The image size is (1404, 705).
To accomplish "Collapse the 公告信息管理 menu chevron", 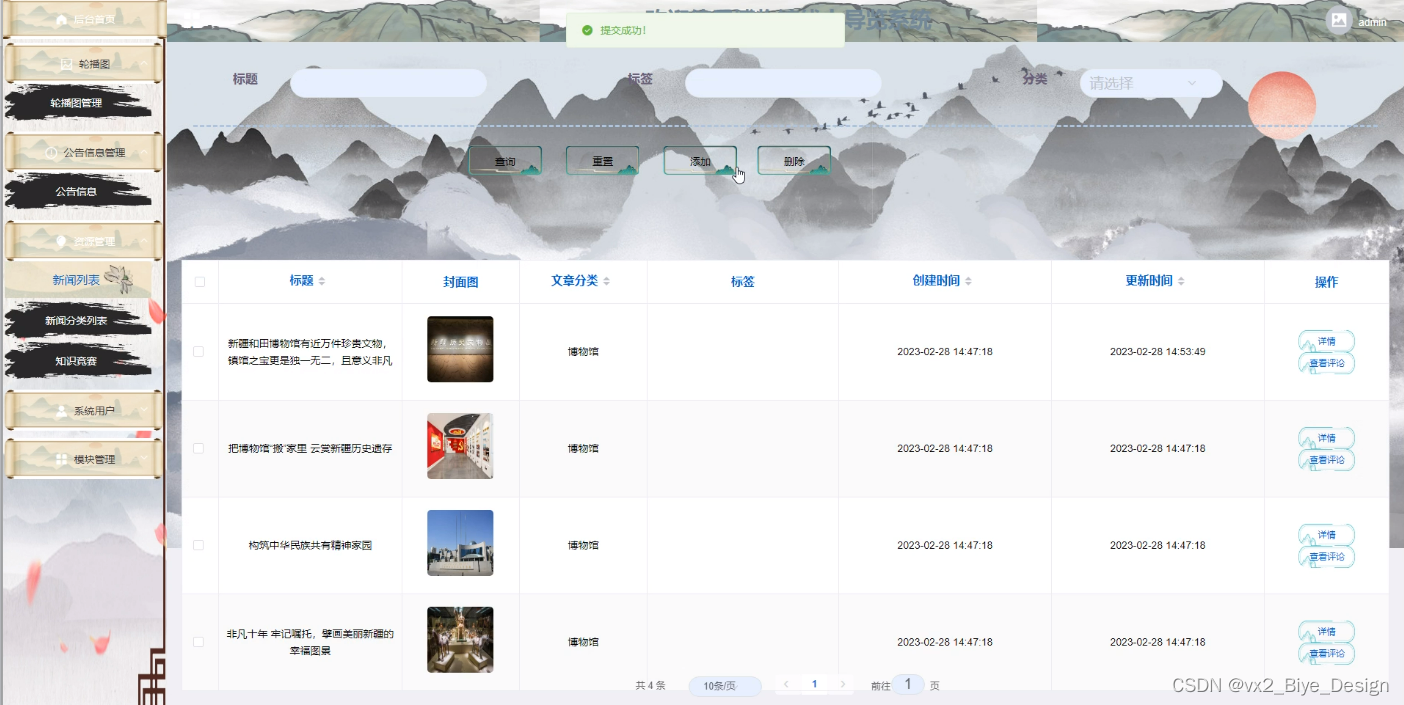I will pos(145,152).
